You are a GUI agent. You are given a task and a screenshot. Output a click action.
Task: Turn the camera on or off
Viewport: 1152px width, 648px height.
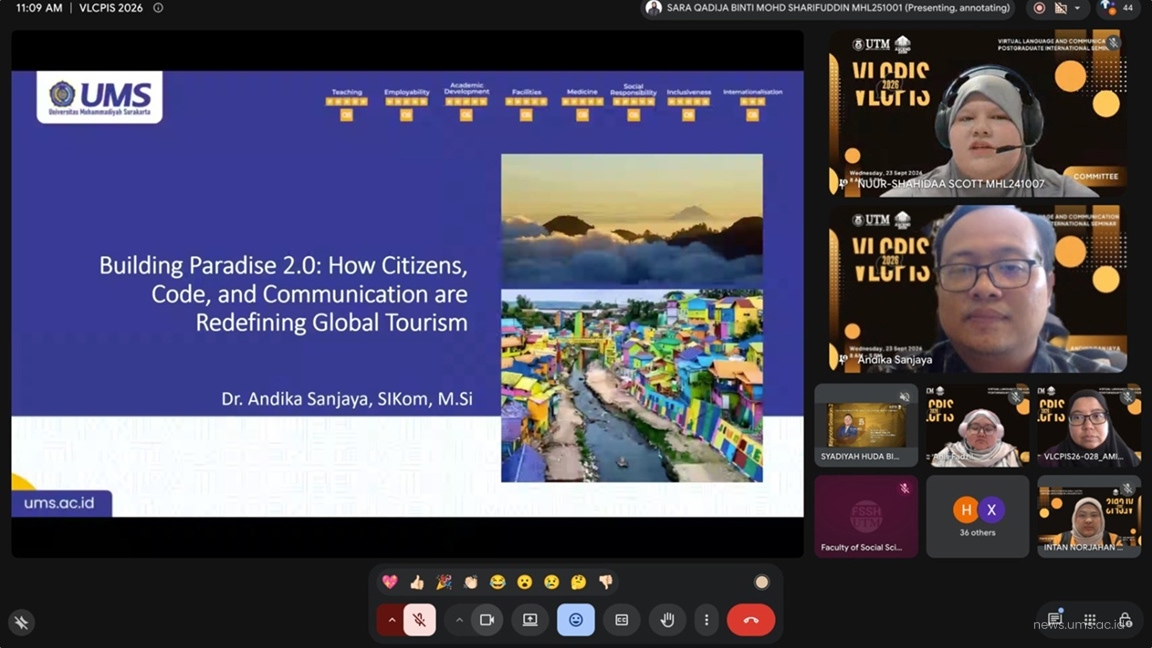(487, 620)
